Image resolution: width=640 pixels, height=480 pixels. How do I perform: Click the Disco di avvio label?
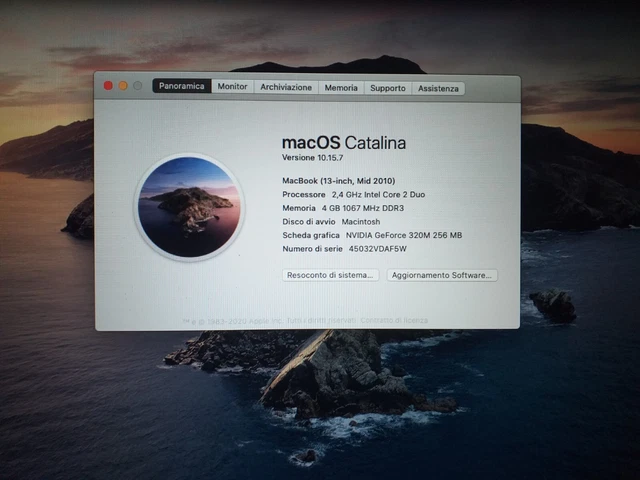click(309, 222)
